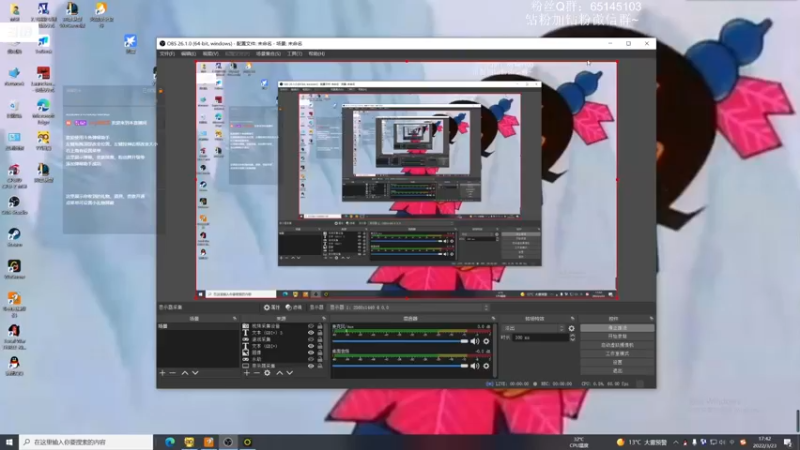Toggle visibility of 游戏采集 source
This screenshot has width=800, height=450.
tap(311, 339)
